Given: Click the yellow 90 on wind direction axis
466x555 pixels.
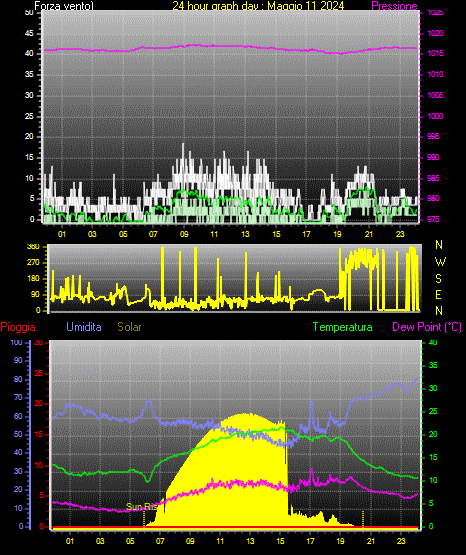Looking at the screenshot, I should pos(35,294).
